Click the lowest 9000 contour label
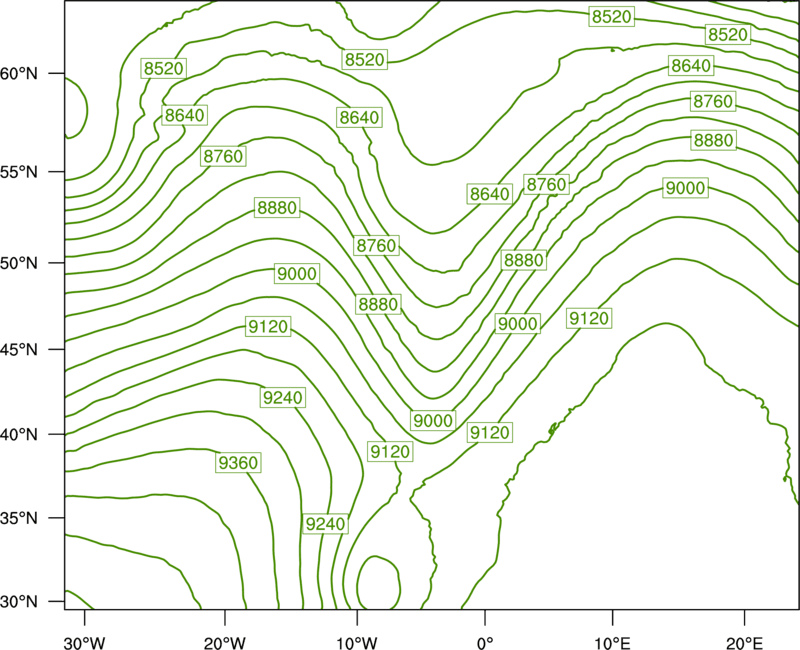This screenshot has height=650, width=800. [433, 420]
